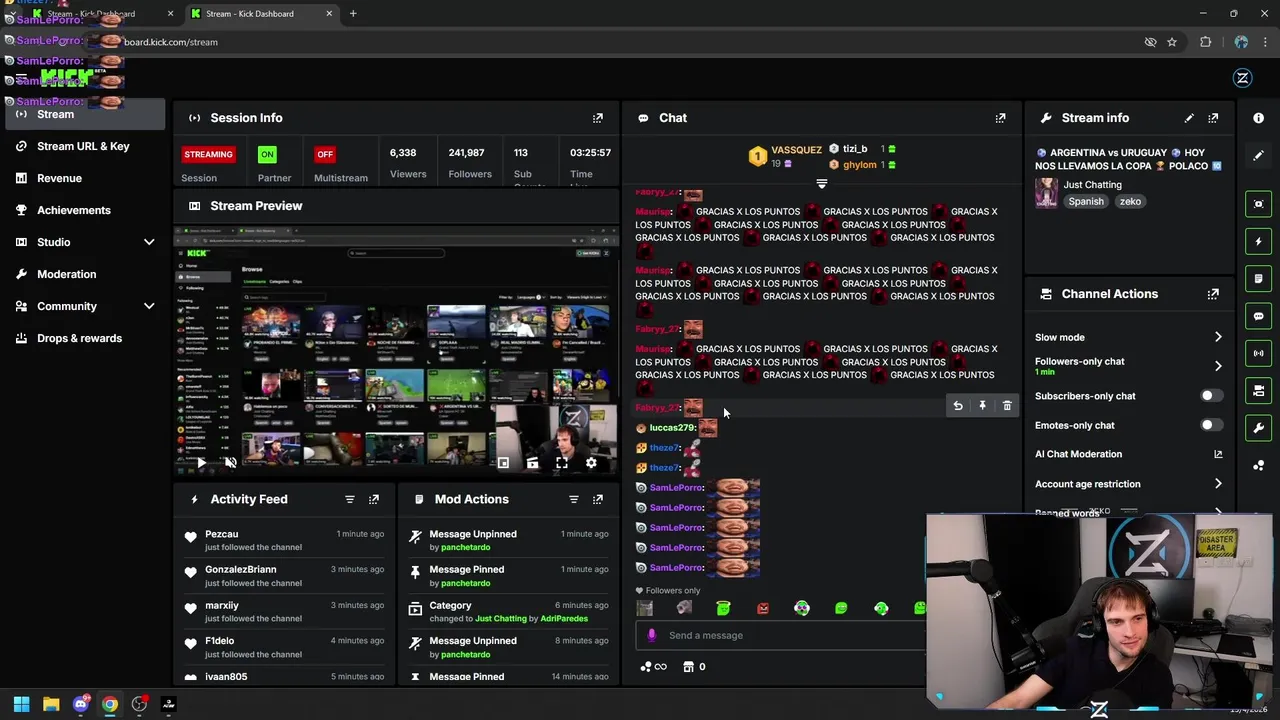Go to Revenue in sidebar

pyautogui.click(x=84, y=178)
